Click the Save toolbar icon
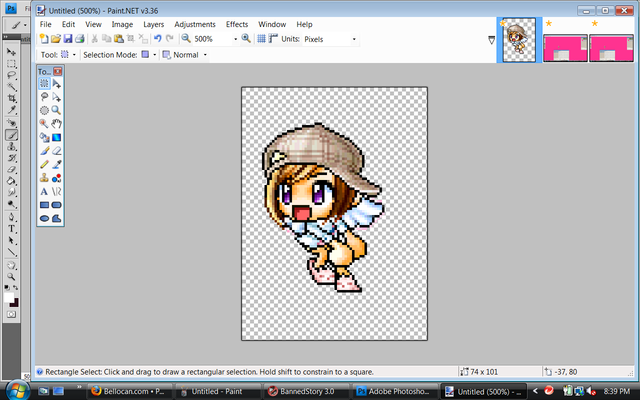This screenshot has width=640, height=400. tap(68, 39)
